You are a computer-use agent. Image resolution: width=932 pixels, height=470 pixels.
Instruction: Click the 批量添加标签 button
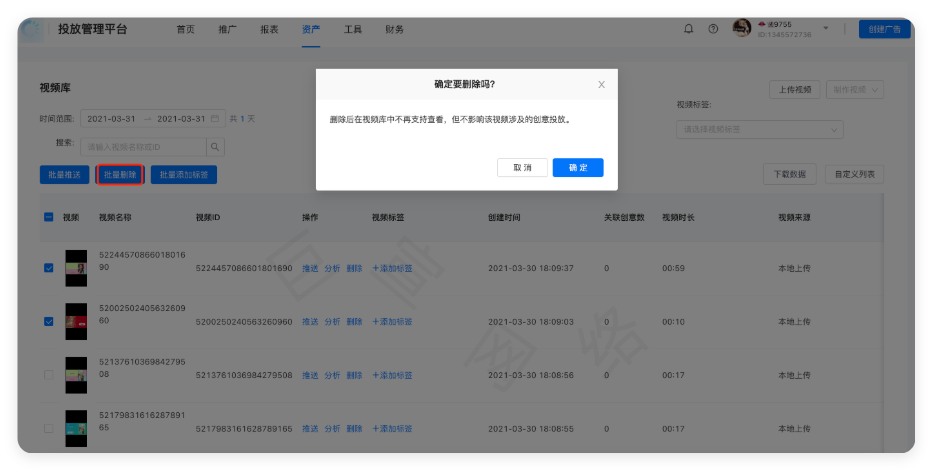[x=184, y=175]
